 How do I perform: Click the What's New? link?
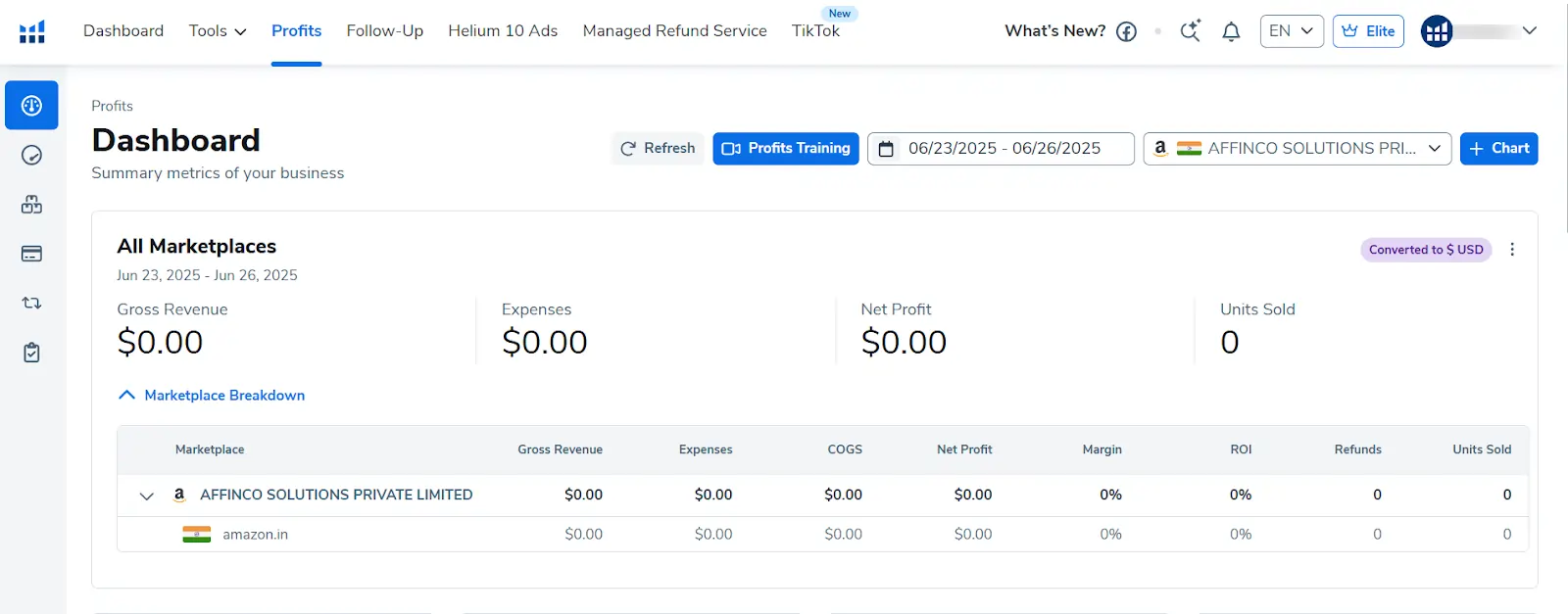point(1055,31)
